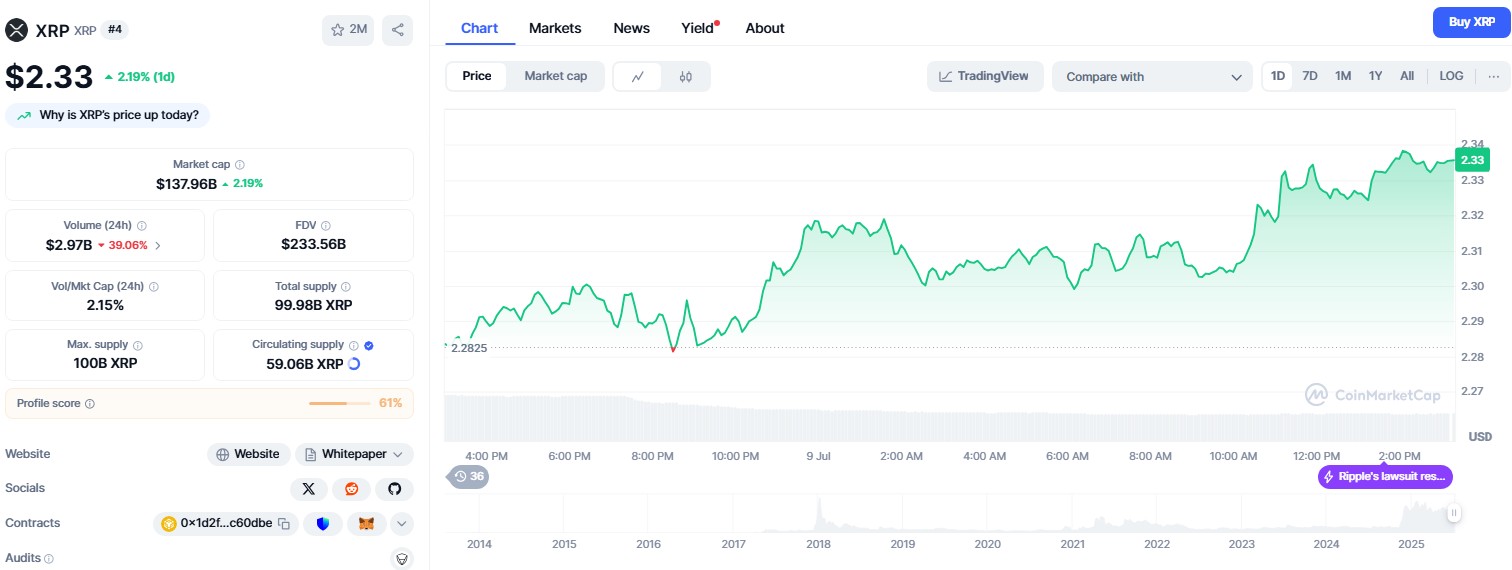Screen dimensions: 1512x570
Task: Click the Buy XRP button
Action: coord(1471,22)
